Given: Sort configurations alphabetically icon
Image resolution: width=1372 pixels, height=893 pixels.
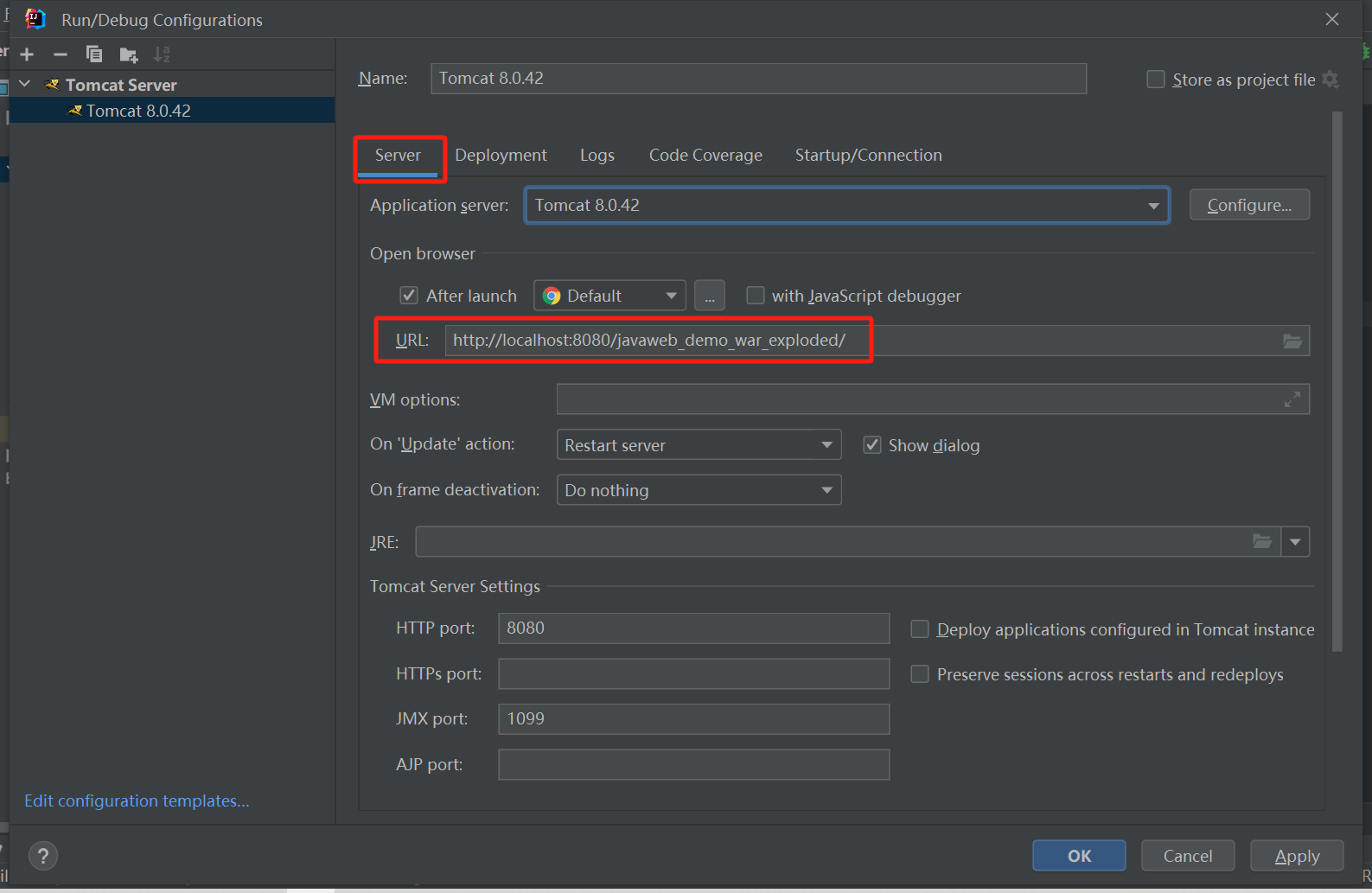Looking at the screenshot, I should click(162, 54).
